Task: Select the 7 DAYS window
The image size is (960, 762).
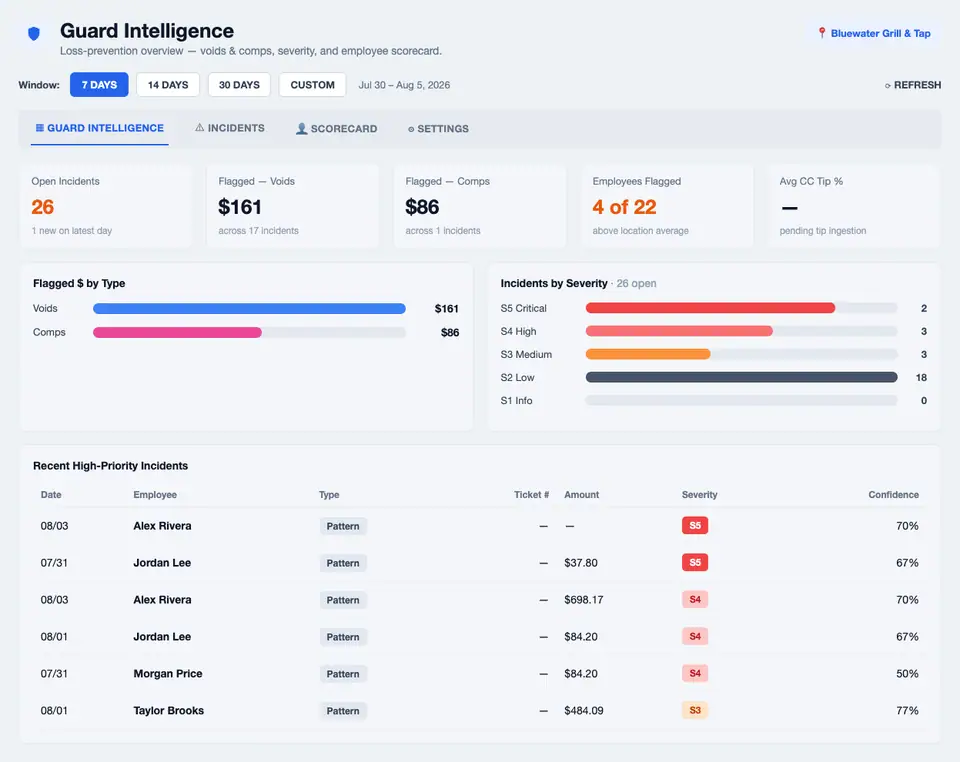Action: click(x=99, y=84)
